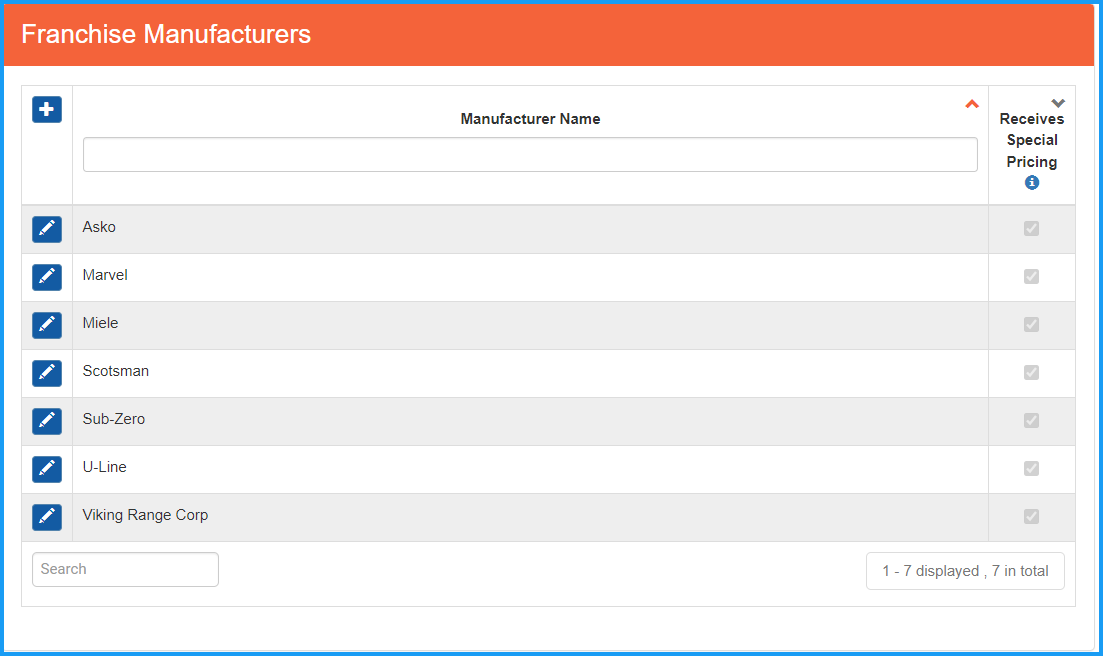Click the Search box below table
This screenshot has width=1103, height=656.
(x=125, y=569)
